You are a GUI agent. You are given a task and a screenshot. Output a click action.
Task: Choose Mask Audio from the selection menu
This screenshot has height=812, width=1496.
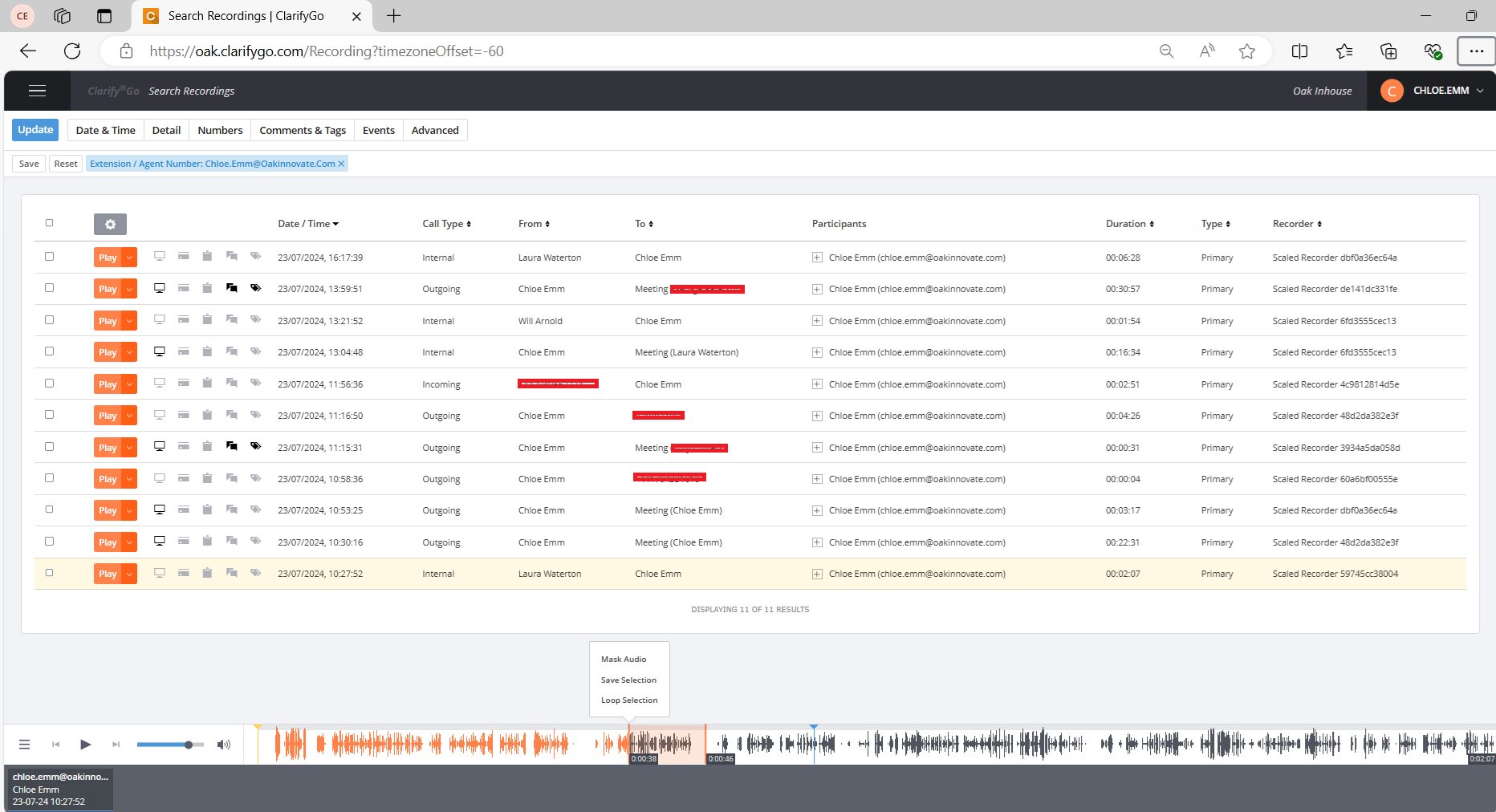pos(624,659)
